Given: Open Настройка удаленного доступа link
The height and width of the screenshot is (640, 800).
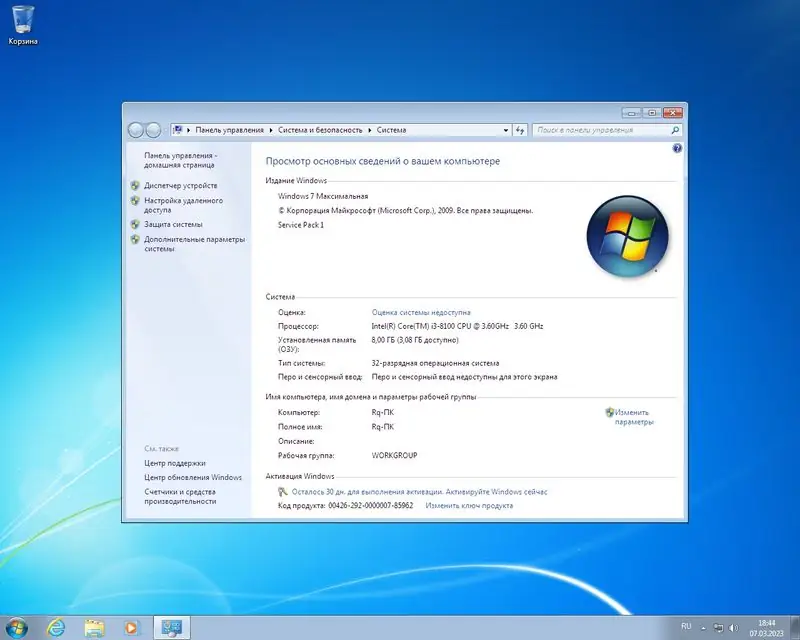Looking at the screenshot, I should tap(183, 205).
